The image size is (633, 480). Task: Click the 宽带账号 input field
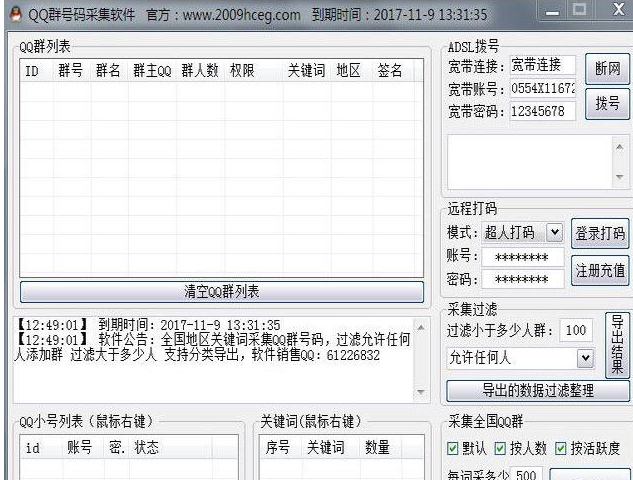point(542,88)
